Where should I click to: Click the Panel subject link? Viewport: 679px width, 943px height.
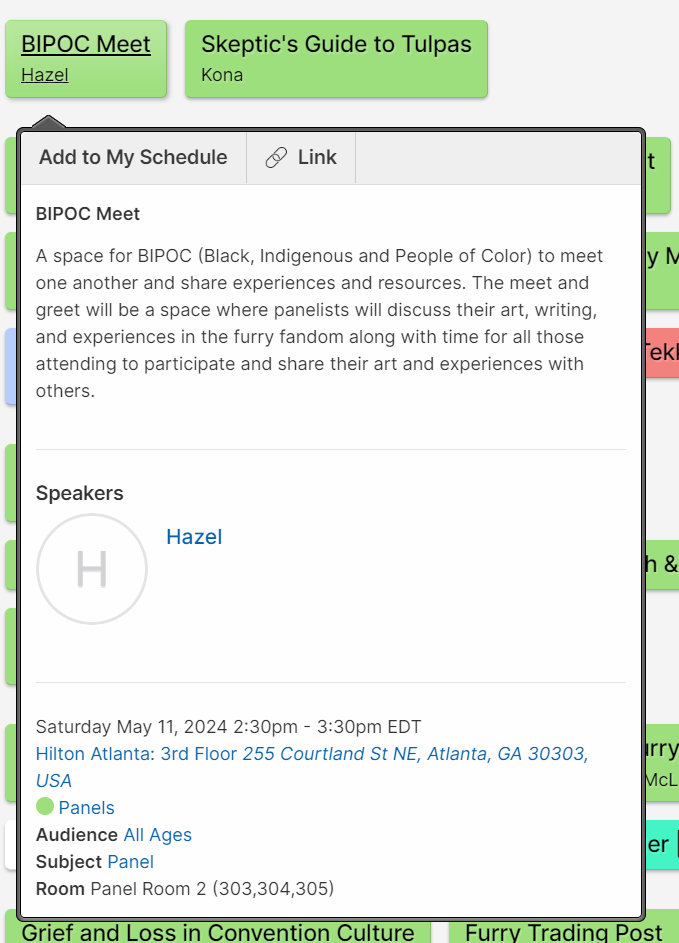pos(130,862)
